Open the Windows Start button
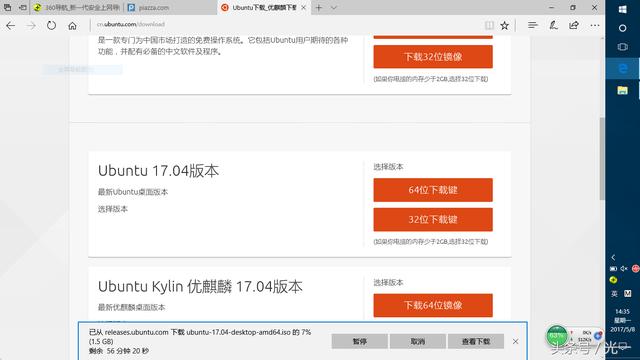This screenshot has width=640, height=360. tap(622, 9)
